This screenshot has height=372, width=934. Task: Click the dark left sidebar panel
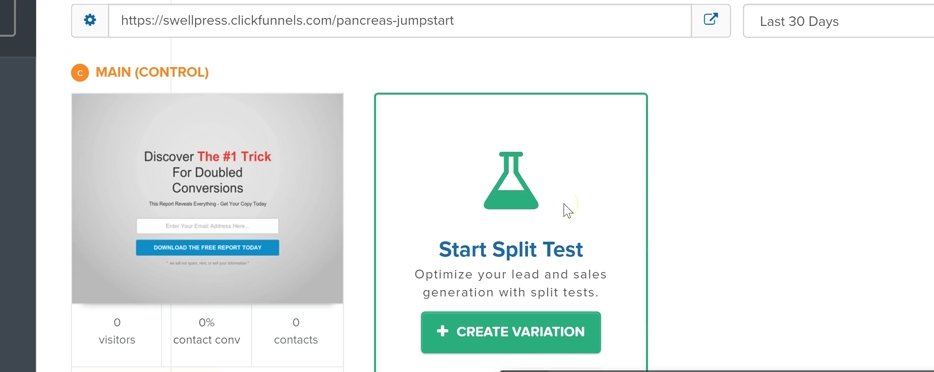coord(18,214)
